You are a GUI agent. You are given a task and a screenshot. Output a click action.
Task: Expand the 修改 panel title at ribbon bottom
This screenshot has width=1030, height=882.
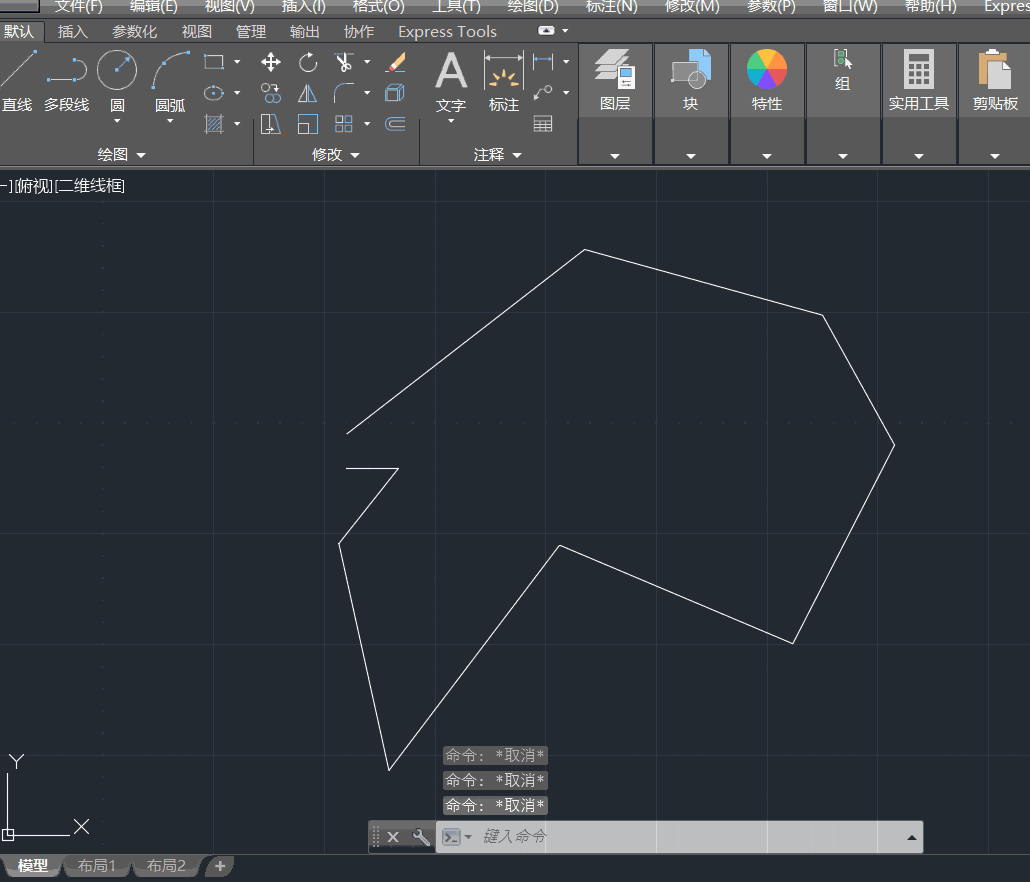coord(336,155)
